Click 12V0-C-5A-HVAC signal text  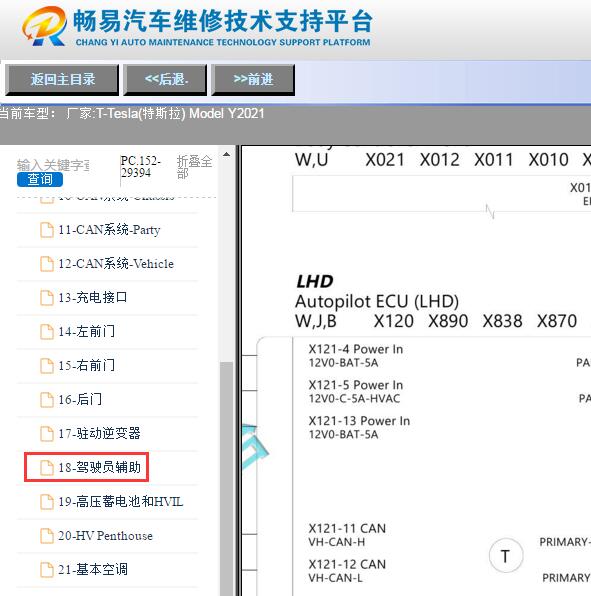(x=354, y=399)
